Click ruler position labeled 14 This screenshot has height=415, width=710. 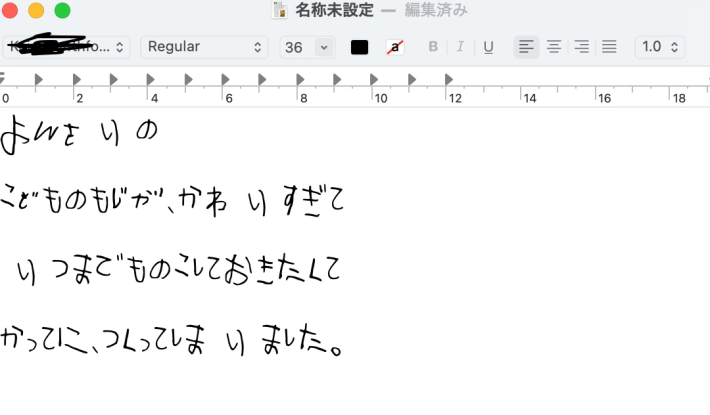tap(530, 98)
